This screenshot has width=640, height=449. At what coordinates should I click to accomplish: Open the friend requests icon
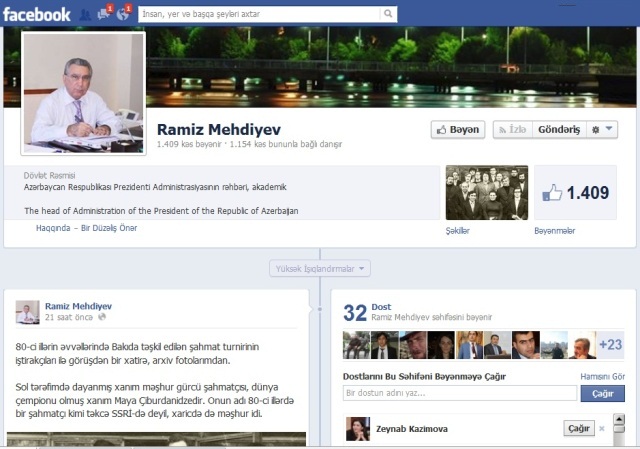pyautogui.click(x=85, y=14)
